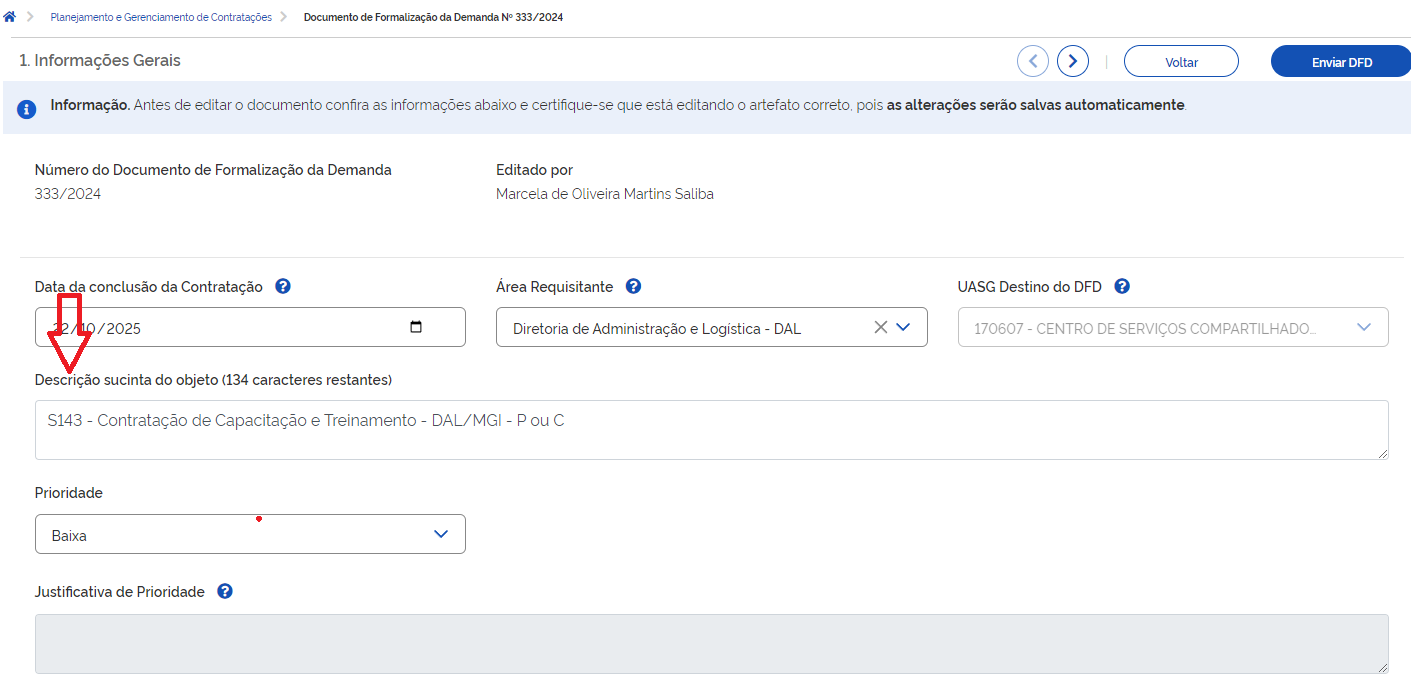The width and height of the screenshot is (1411, 675).
Task: Open help for Data da conclusão da Contratação
Action: (283, 287)
